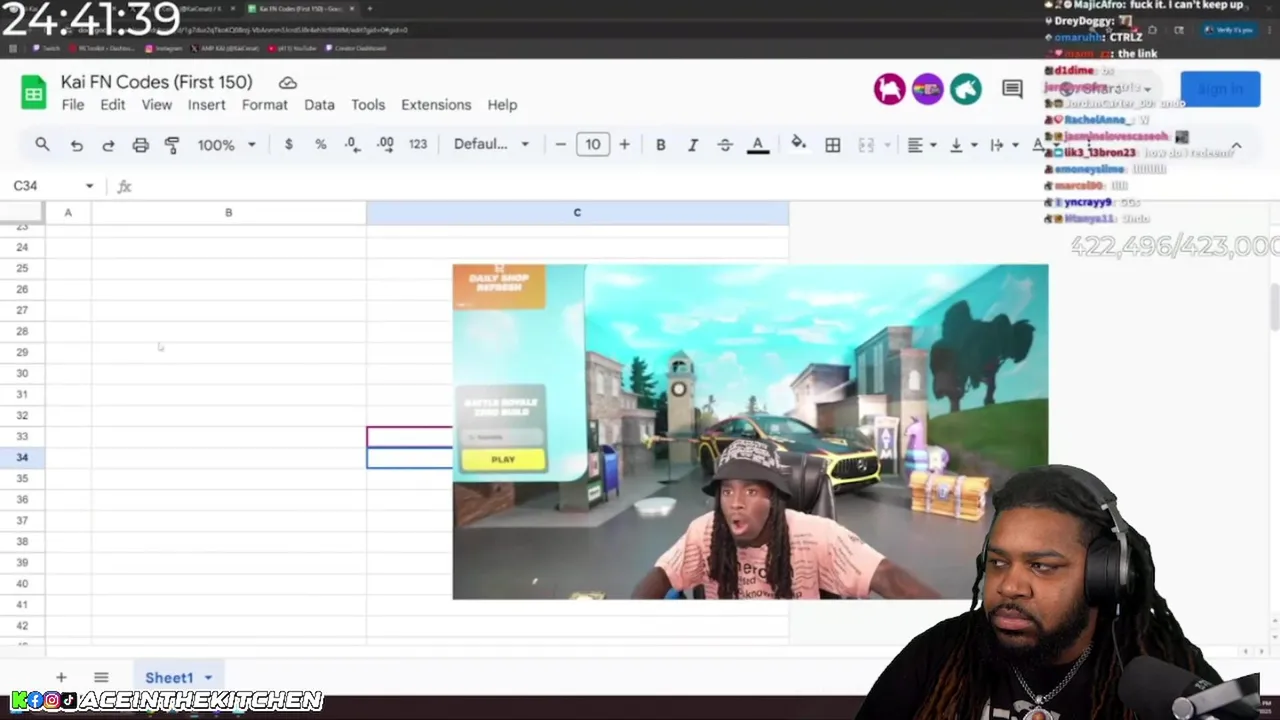Viewport: 1280px width, 720px height.
Task: Open the Google Sheets home logo
Action: (34, 93)
